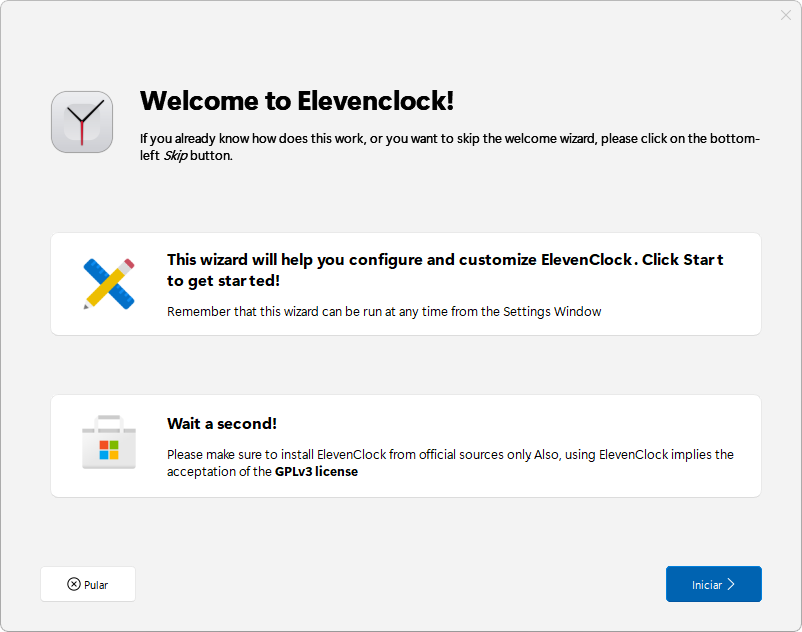Click the 'Settings Window' words in the reminder

(x=552, y=311)
